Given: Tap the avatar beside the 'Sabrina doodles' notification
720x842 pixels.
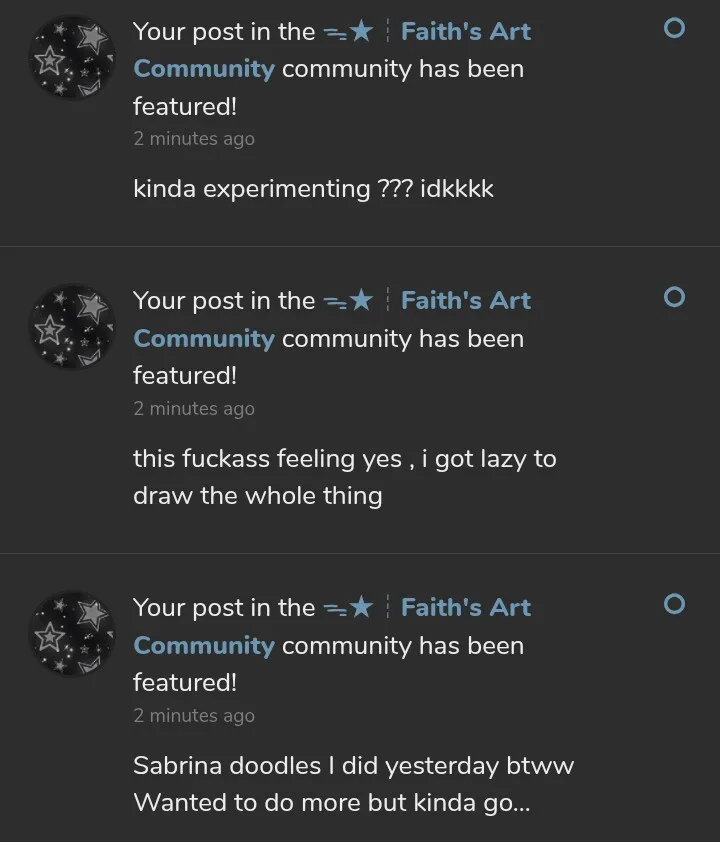Looking at the screenshot, I should click(71, 633).
